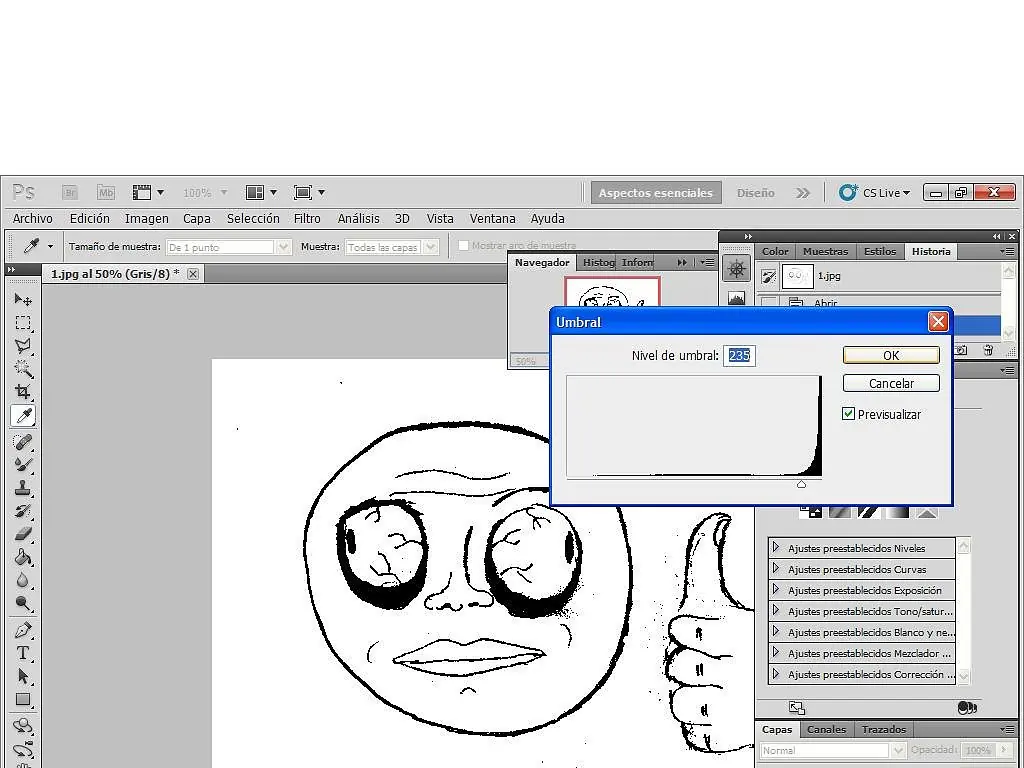Click Cancelar in the Umbral dialog
Screen dimensions: 1024x768
pos(891,383)
